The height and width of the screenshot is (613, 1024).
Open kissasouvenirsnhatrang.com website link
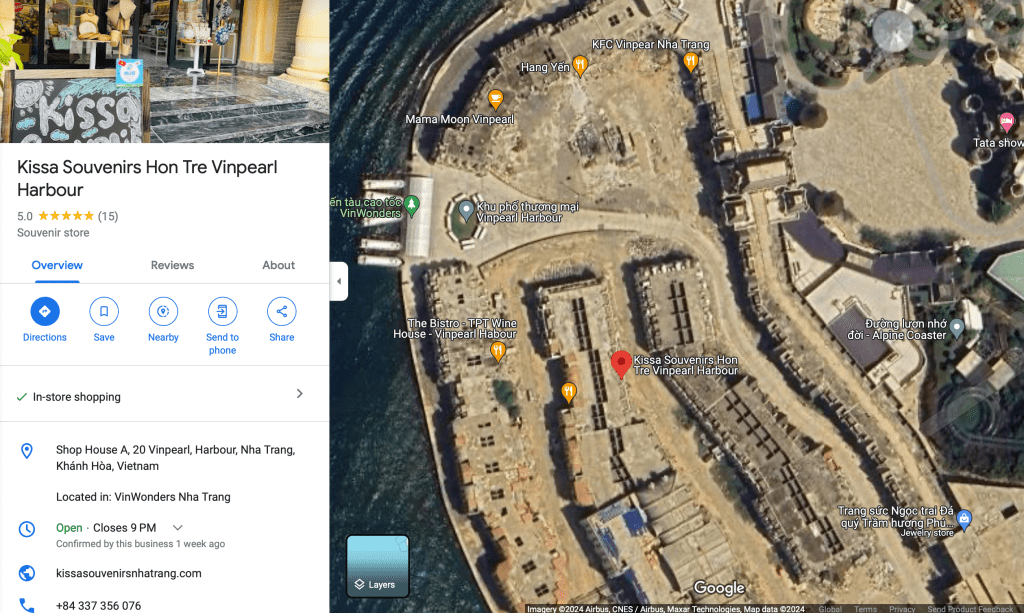pos(128,573)
